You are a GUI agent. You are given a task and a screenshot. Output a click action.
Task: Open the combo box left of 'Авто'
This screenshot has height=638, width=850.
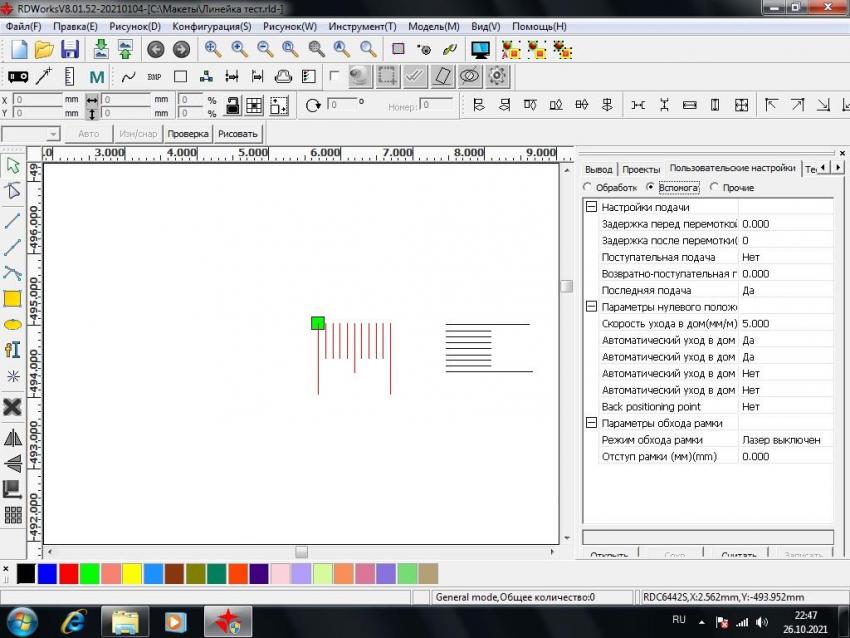tap(53, 133)
